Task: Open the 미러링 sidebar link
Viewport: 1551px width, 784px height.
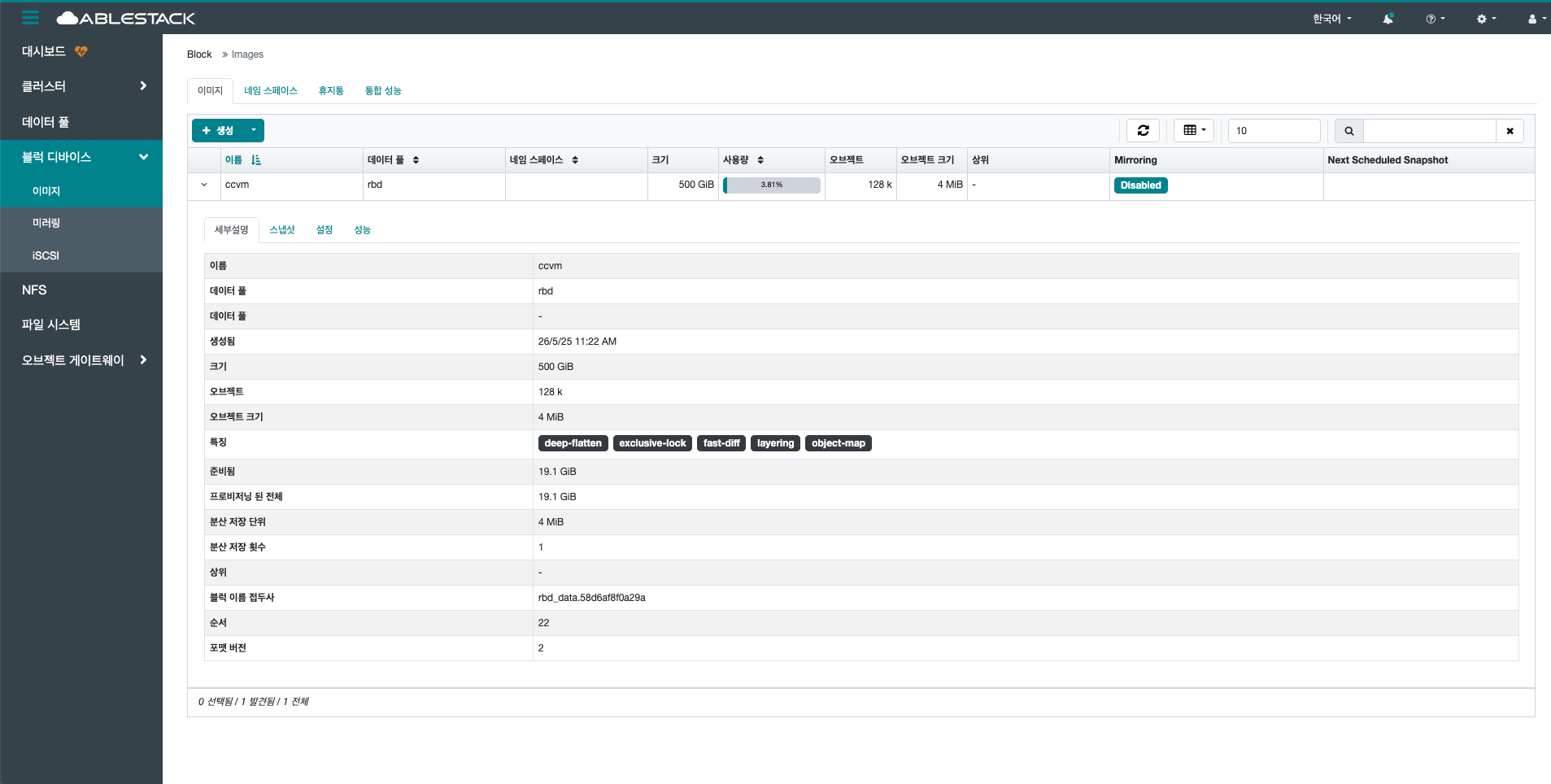Action: [46, 222]
